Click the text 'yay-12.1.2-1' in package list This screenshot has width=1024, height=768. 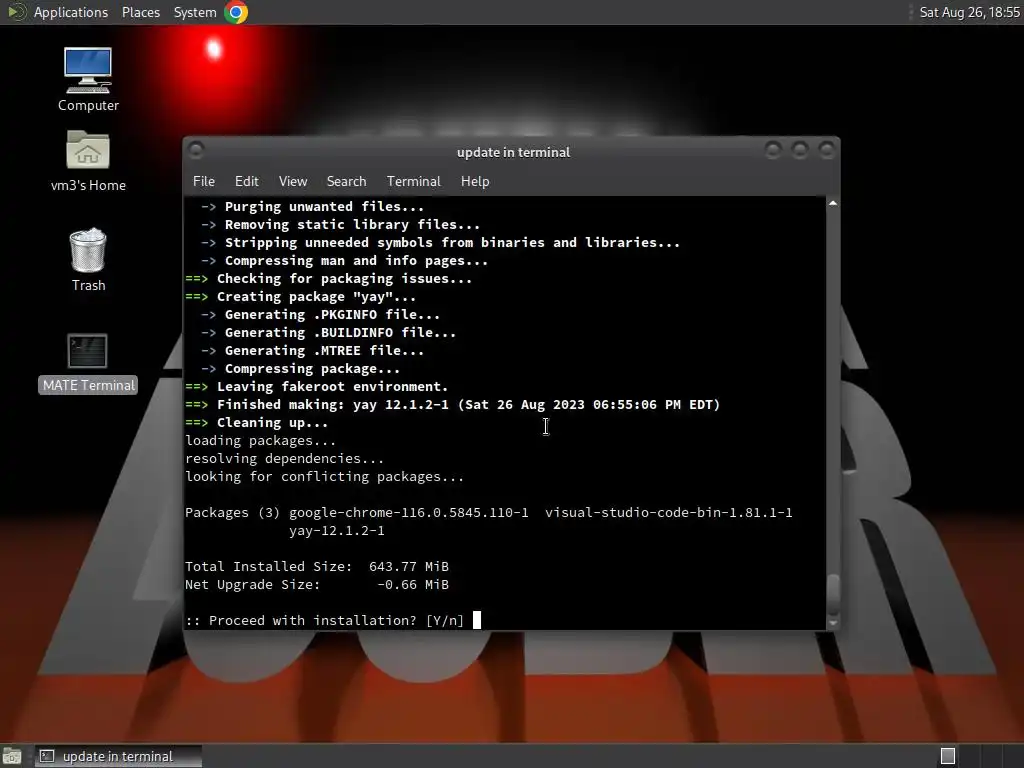click(x=337, y=530)
